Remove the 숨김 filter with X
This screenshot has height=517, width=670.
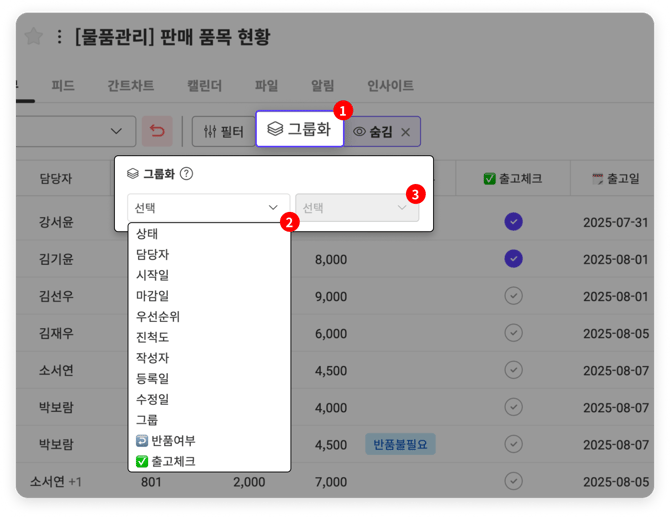(x=405, y=131)
